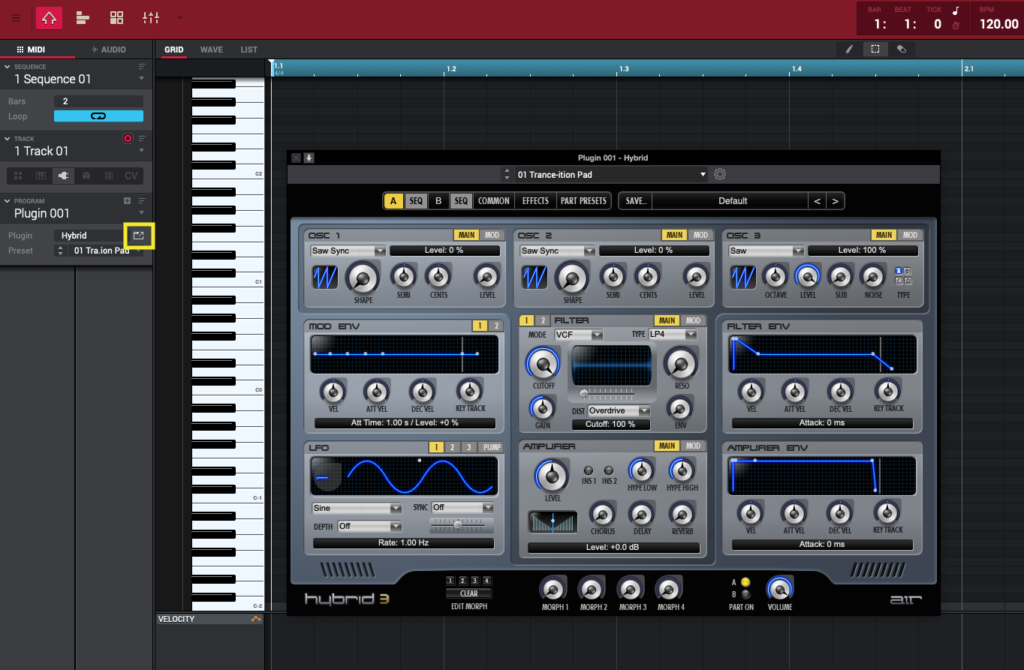The image size is (1024, 670).
Task: Open the Program section options menu icon
Action: coord(142,201)
